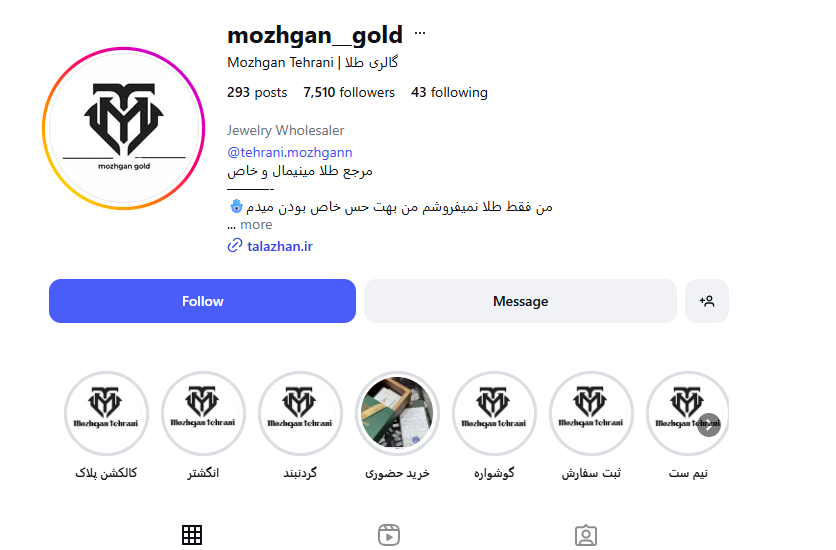Open the انگشتر highlight story
Image resolution: width=836 pixels, height=550 pixels.
203,414
